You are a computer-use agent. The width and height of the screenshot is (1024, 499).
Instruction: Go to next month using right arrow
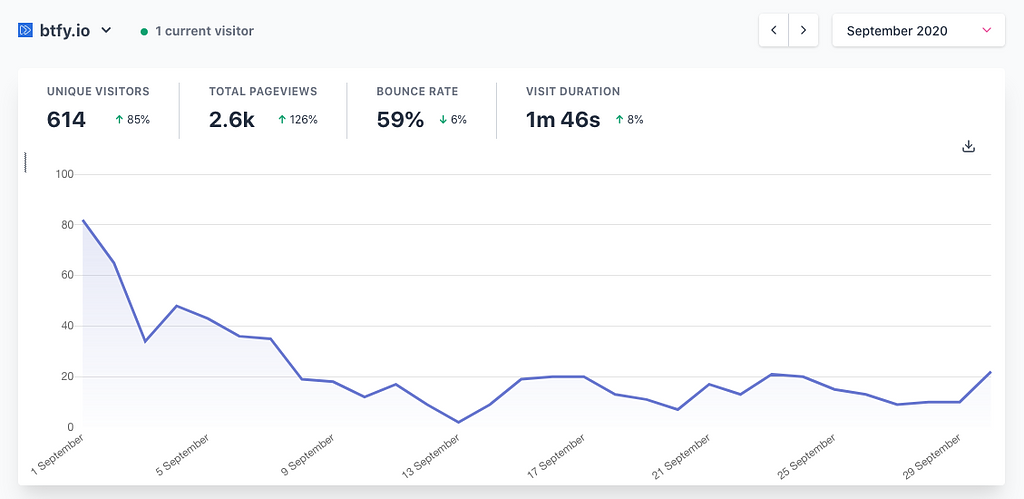(803, 31)
